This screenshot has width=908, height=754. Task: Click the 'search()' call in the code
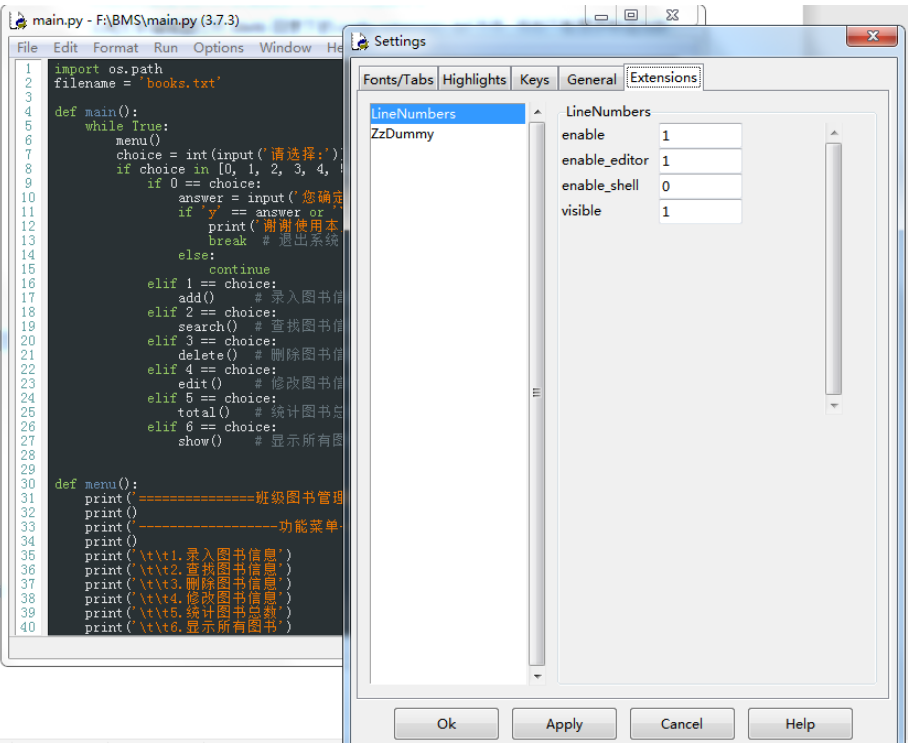tap(208, 327)
